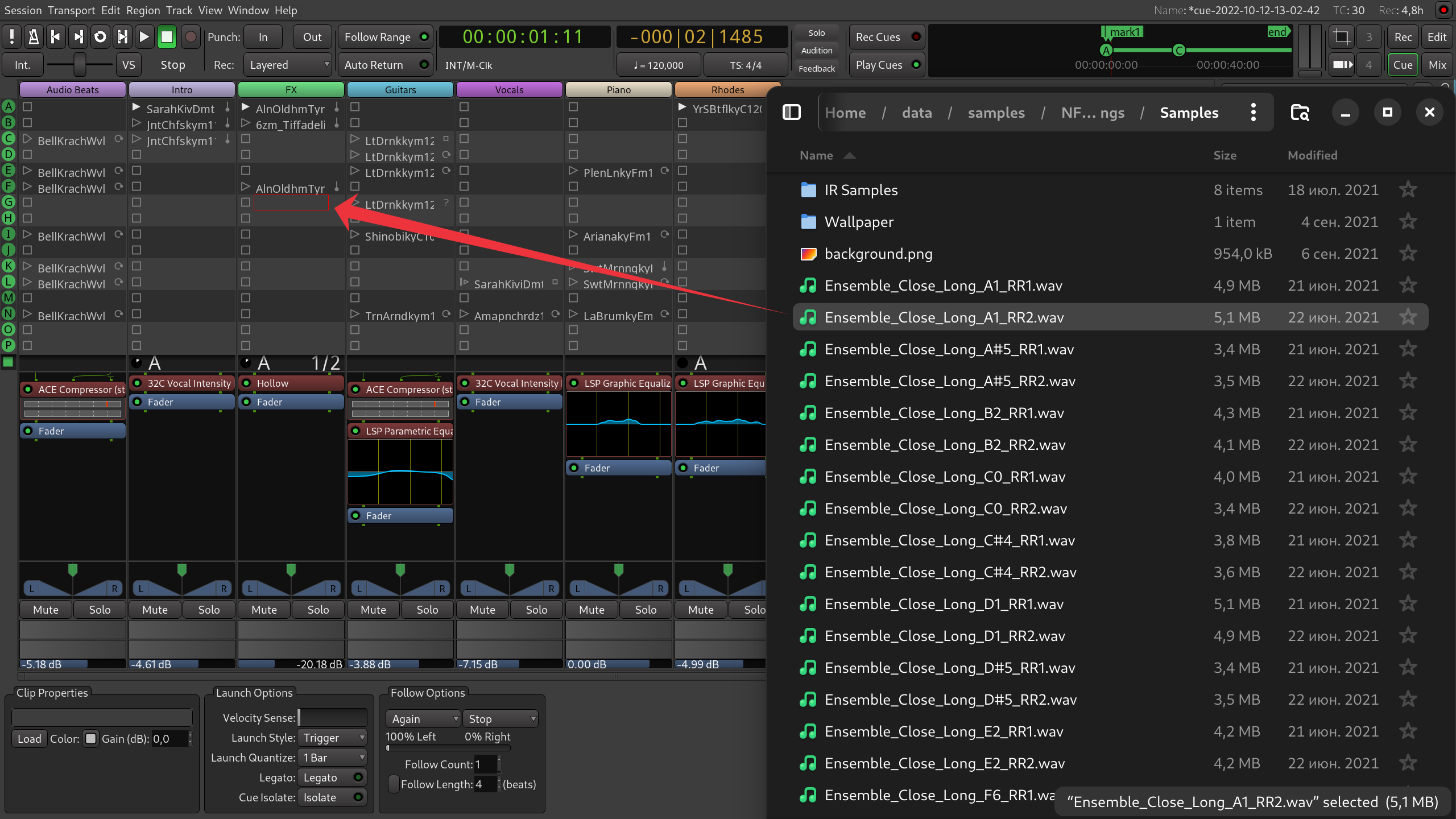Click the Play button in transport
Image resolution: width=1456 pixels, height=819 pixels.
(x=145, y=38)
